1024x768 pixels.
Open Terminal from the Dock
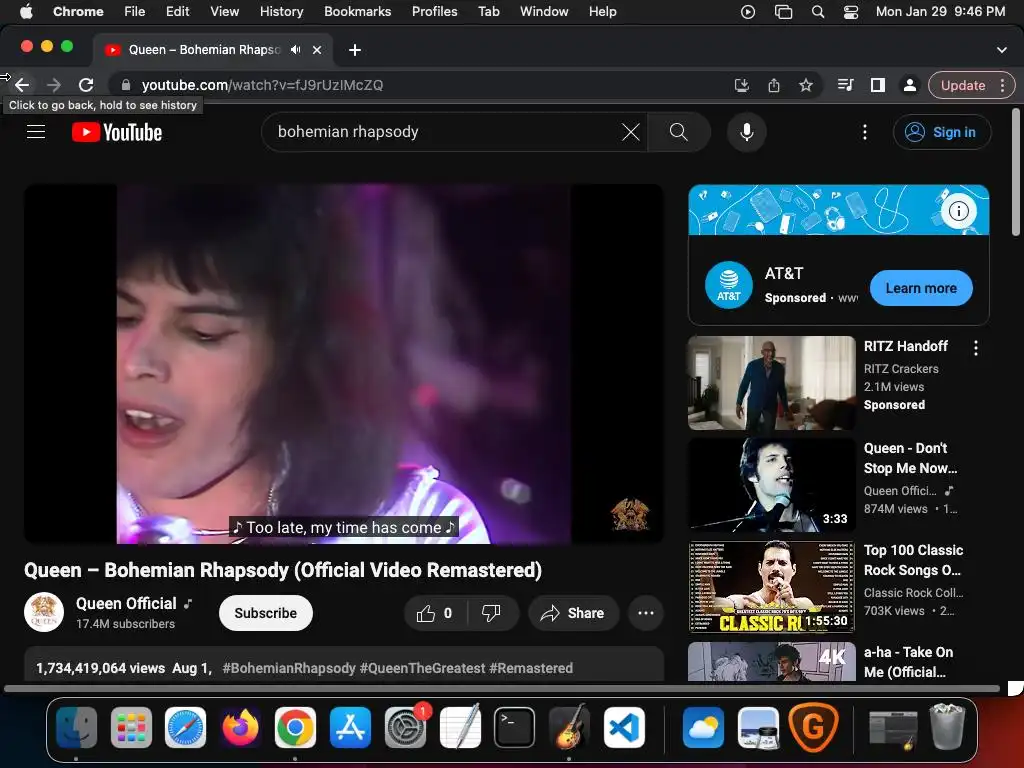point(514,727)
